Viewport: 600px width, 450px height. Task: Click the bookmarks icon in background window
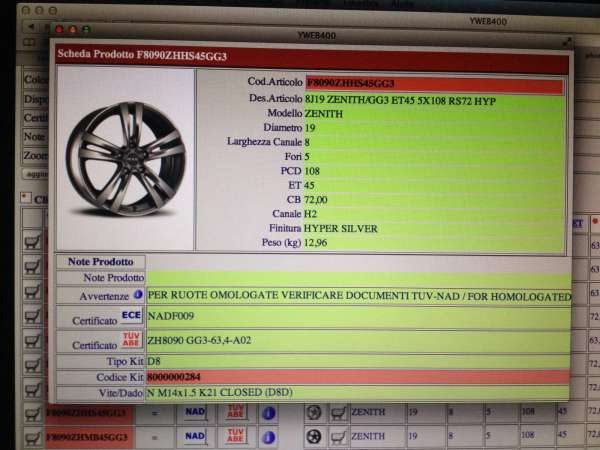(x=29, y=42)
